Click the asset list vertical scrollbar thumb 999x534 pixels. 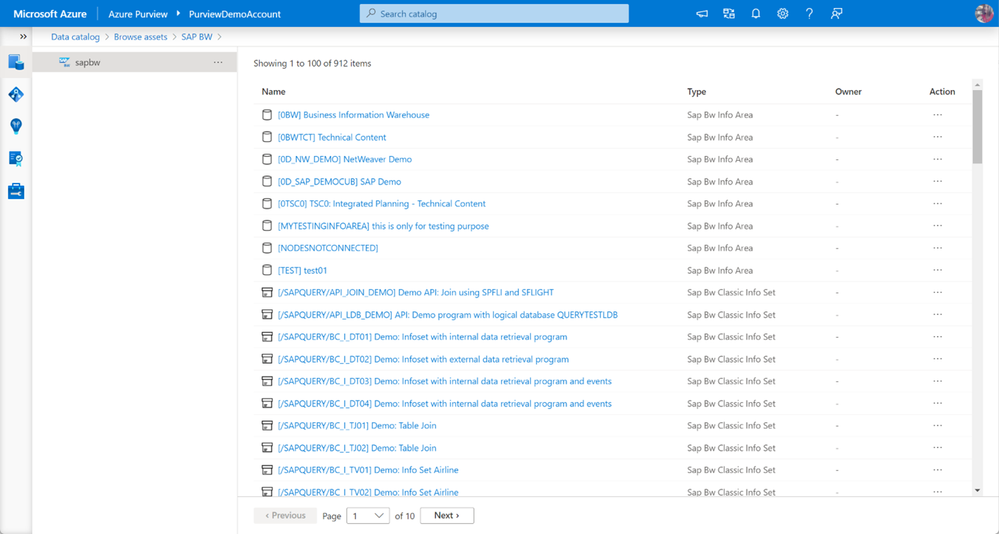coord(977,127)
